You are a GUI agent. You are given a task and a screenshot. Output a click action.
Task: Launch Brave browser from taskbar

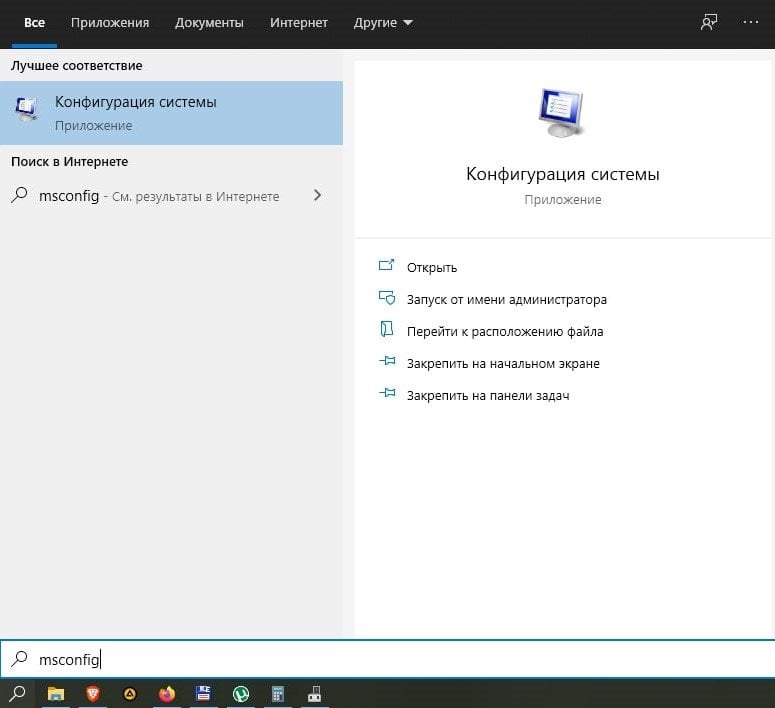[93, 694]
